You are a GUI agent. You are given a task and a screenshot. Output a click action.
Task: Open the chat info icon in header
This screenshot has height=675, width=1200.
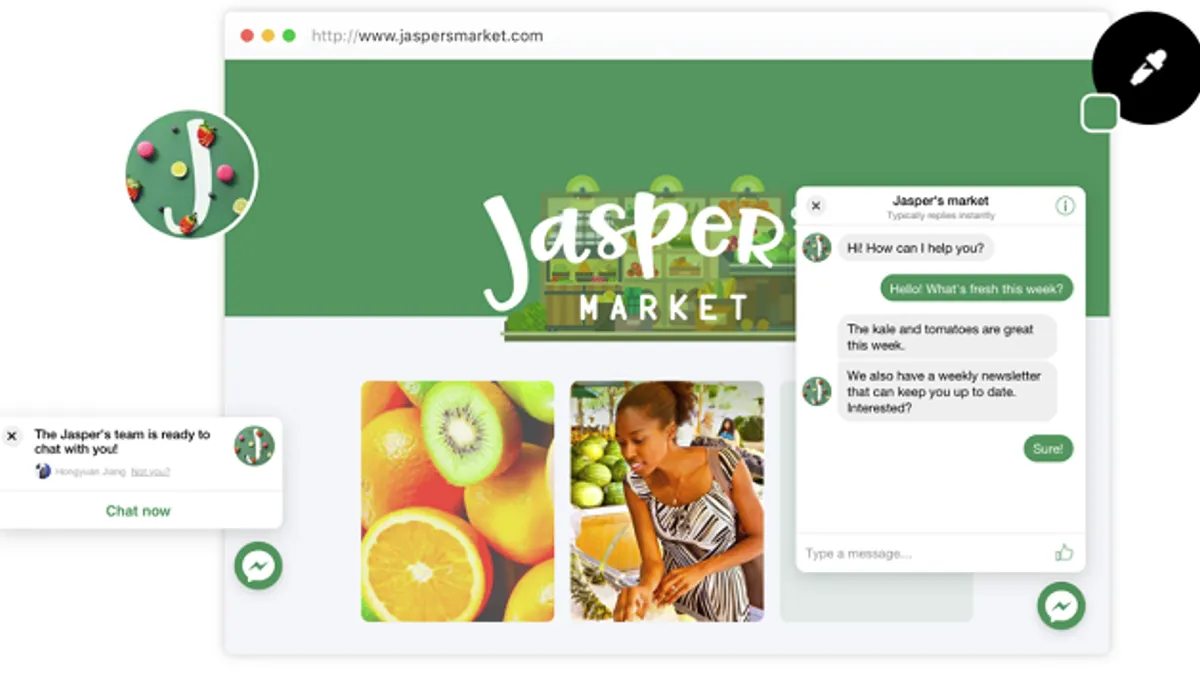[1065, 206]
